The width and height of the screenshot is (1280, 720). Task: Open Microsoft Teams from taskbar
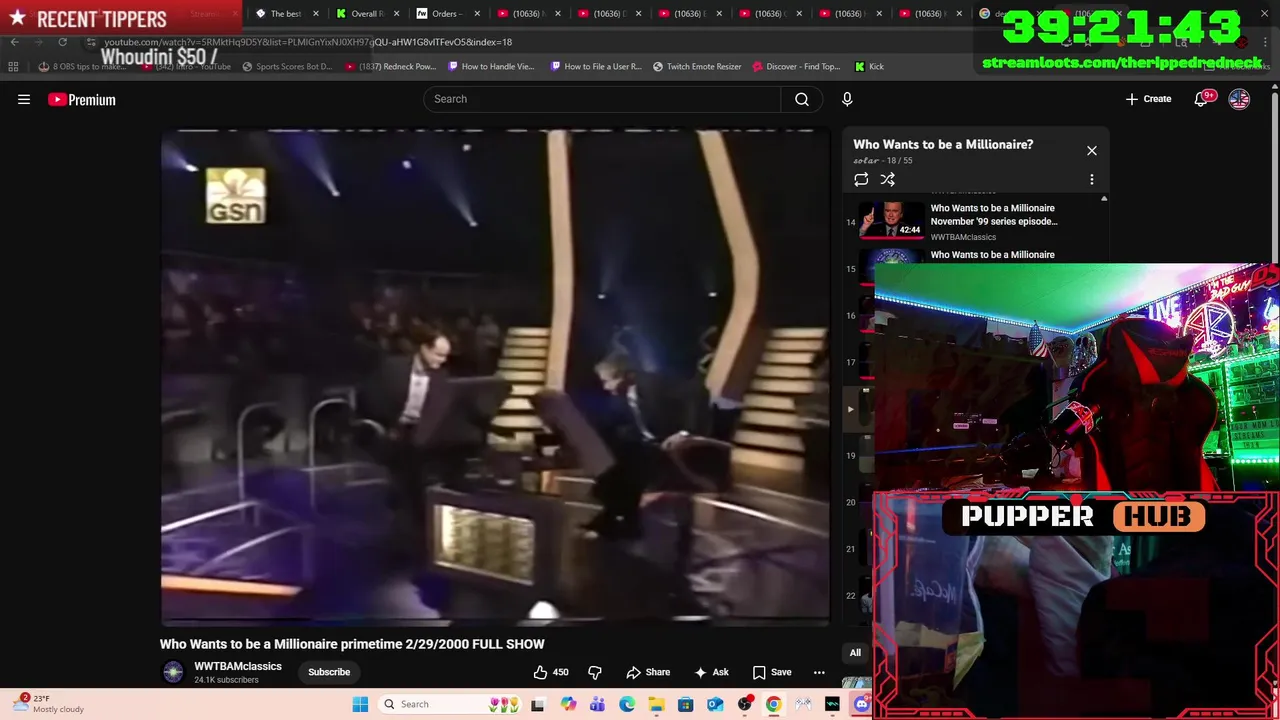pos(597,704)
